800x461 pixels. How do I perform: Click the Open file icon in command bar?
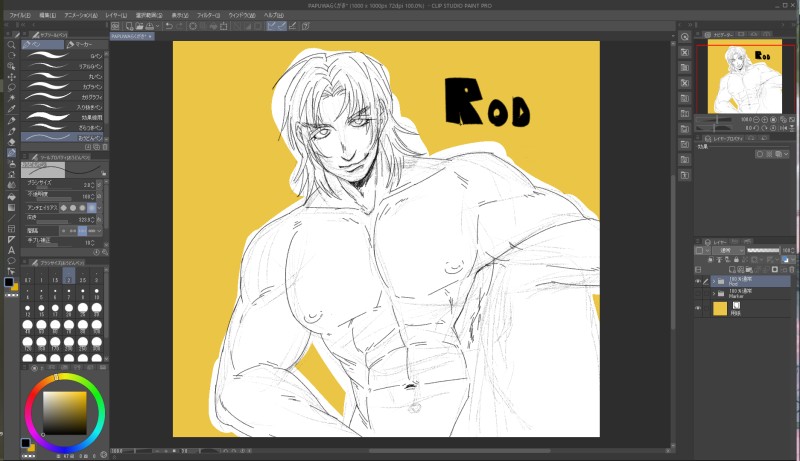(x=139, y=26)
